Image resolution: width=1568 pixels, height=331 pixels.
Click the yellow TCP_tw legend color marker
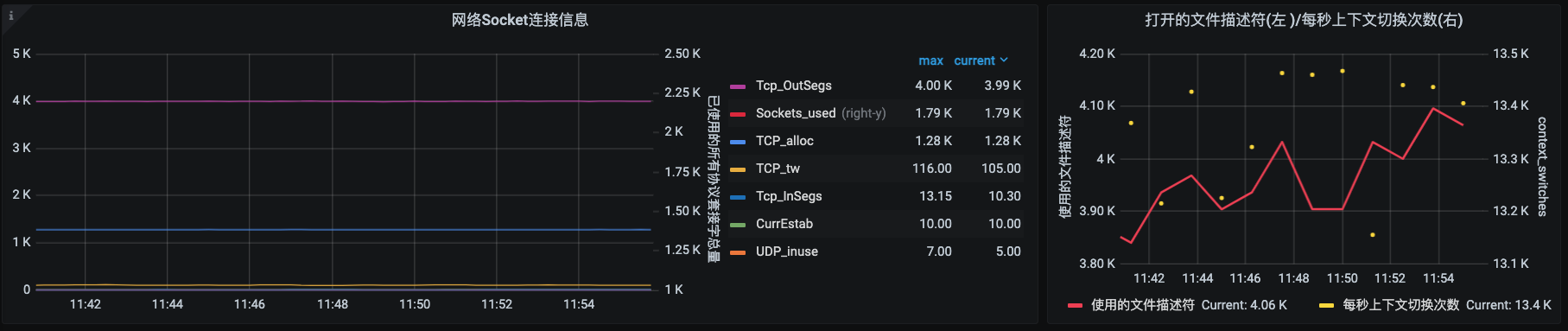coord(738,169)
